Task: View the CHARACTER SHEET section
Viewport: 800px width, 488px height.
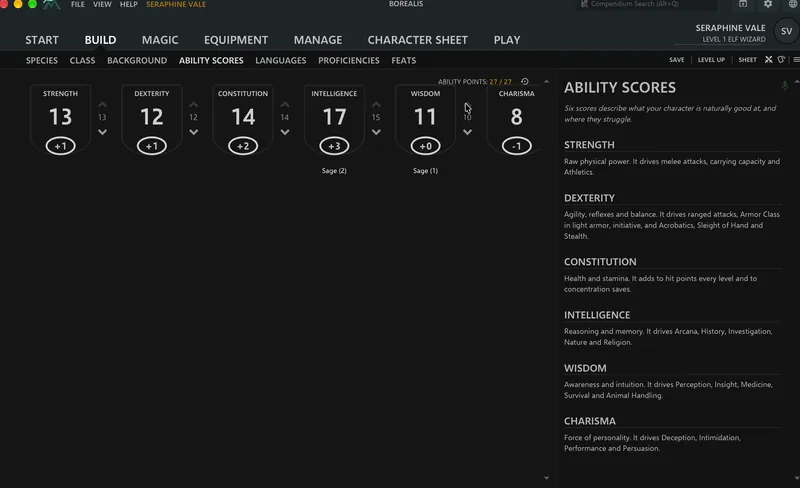Action: point(417,40)
